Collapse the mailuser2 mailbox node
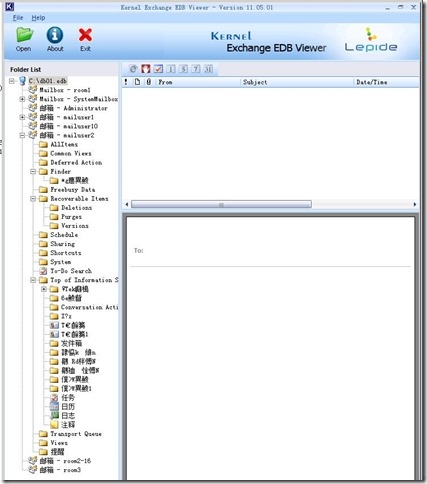Image resolution: width=427 pixels, height=484 pixels. (x=22, y=135)
